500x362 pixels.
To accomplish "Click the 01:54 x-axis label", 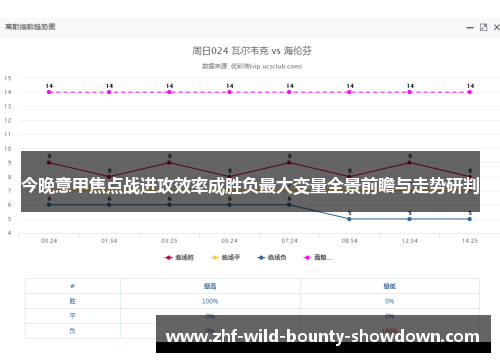I will [x=109, y=241].
